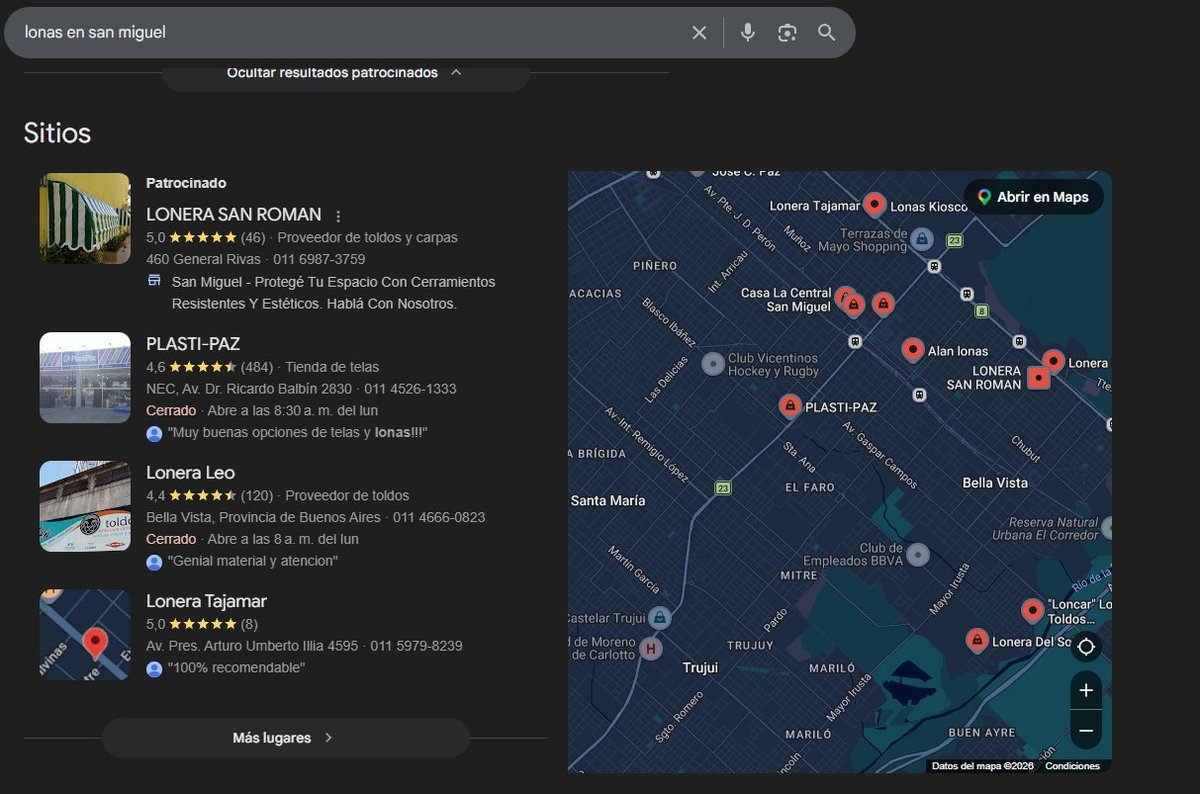
Task: Click the Club de Empleados BBVA marker
Action: [x=917, y=554]
